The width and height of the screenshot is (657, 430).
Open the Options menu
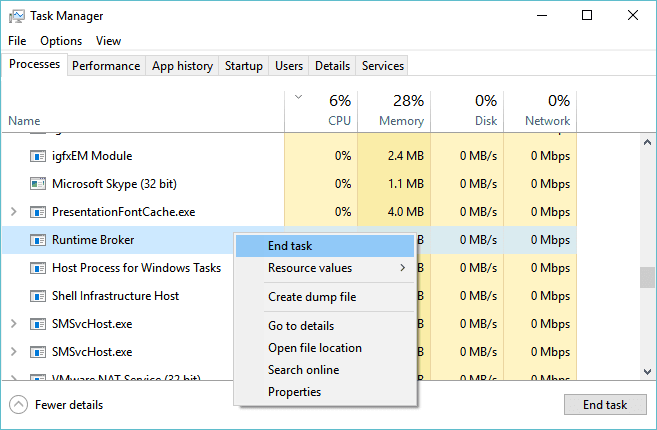click(61, 41)
